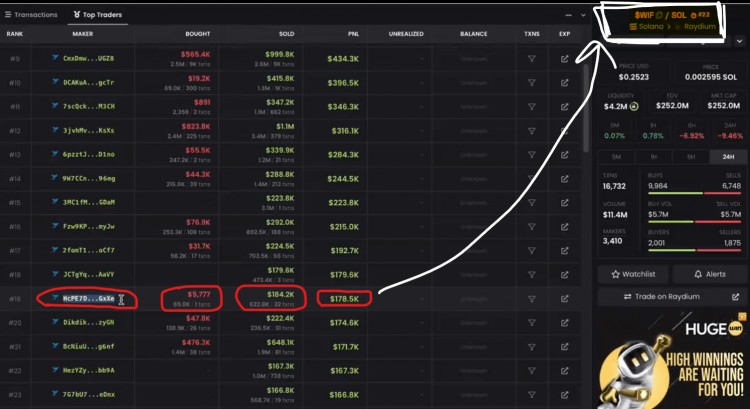The image size is (750, 409).
Task: Filter transactions for rank #19 maker
Action: (532, 298)
